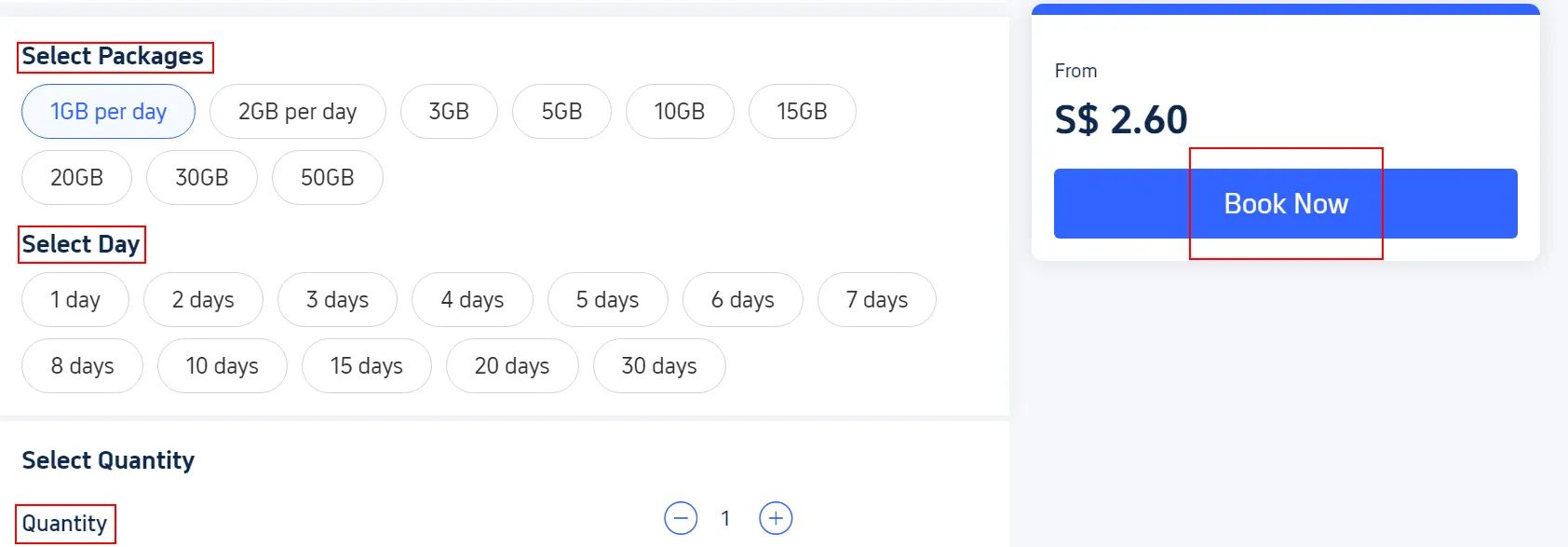Select the 30 days plan option
The width and height of the screenshot is (1568, 547).
[x=658, y=365]
